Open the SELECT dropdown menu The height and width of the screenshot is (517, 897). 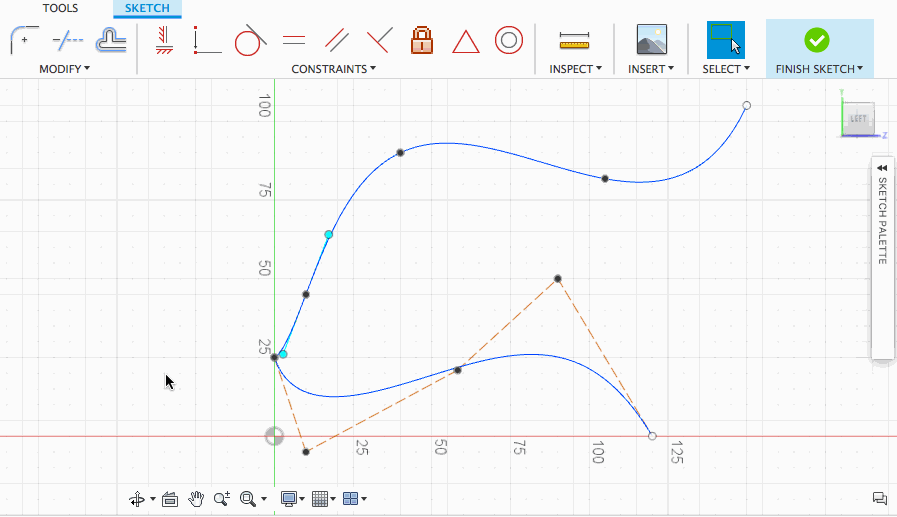tap(726, 69)
